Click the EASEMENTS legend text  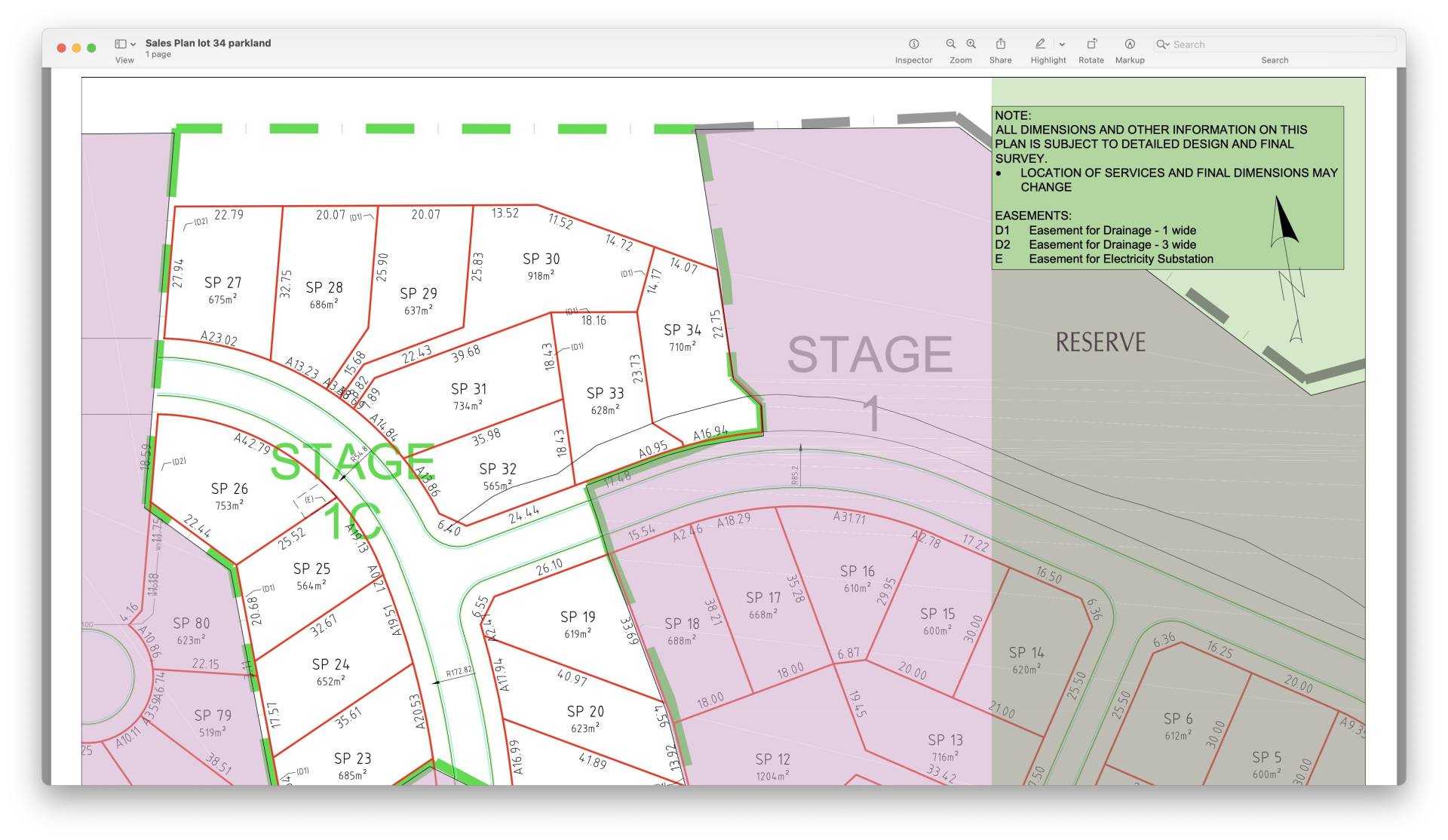[1032, 216]
